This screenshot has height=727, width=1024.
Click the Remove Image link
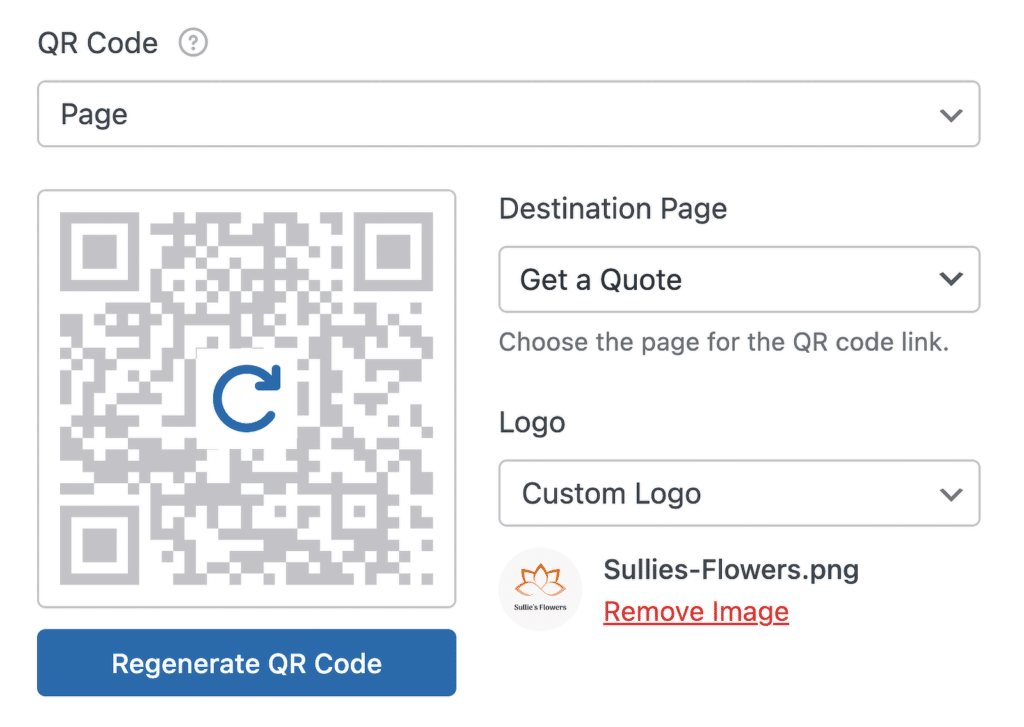[x=696, y=612]
